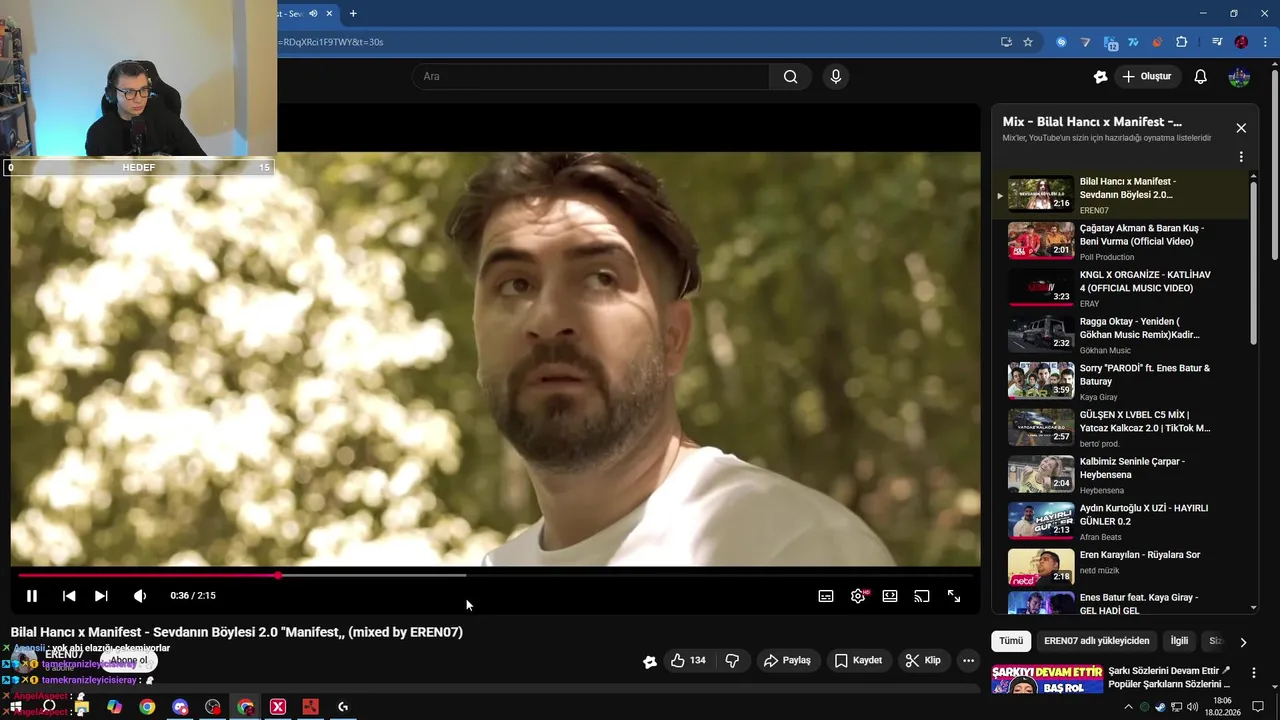The image size is (1280, 720).
Task: Close the Mix playlist panel
Action: (x=1241, y=128)
